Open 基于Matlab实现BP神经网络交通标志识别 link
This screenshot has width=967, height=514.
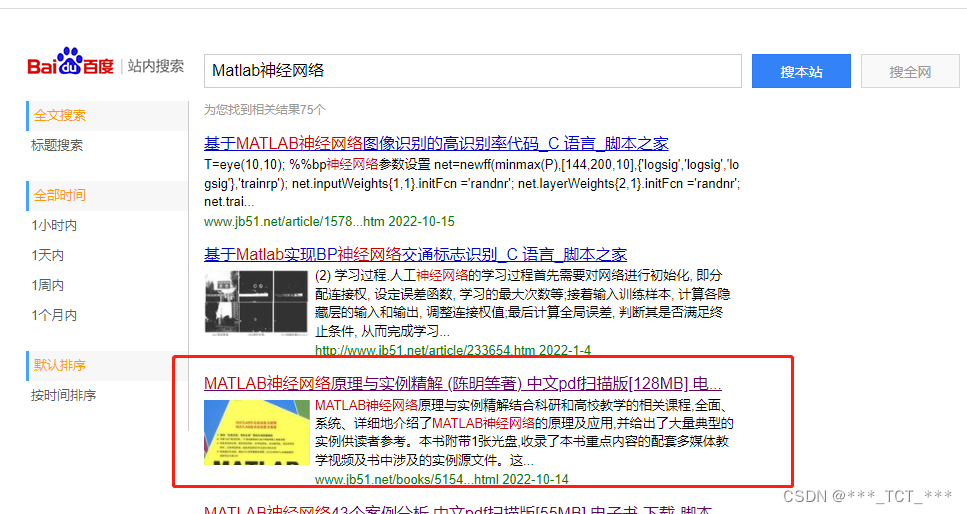[x=415, y=254]
